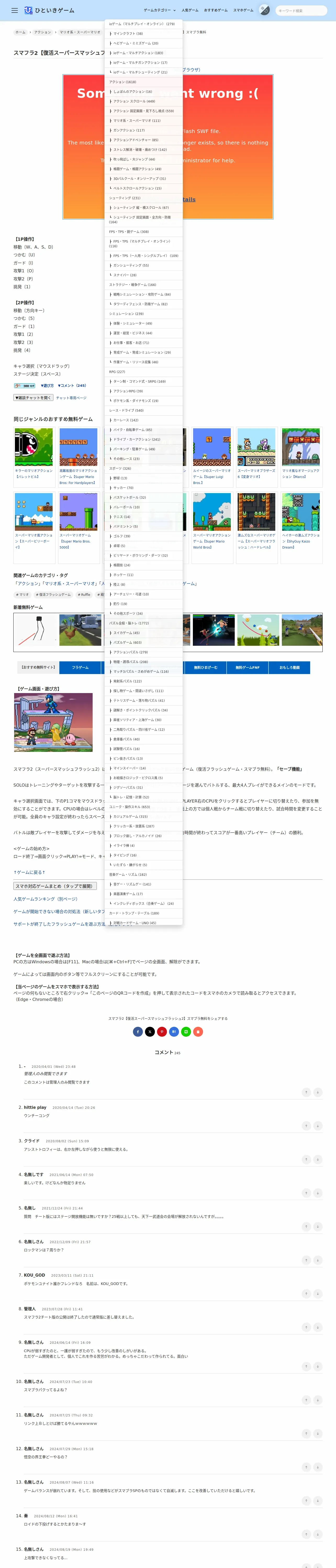Viewport: 336px width, 1568px height.
Task: Click down arrow on 管理人's comment
Action: [318, 1327]
